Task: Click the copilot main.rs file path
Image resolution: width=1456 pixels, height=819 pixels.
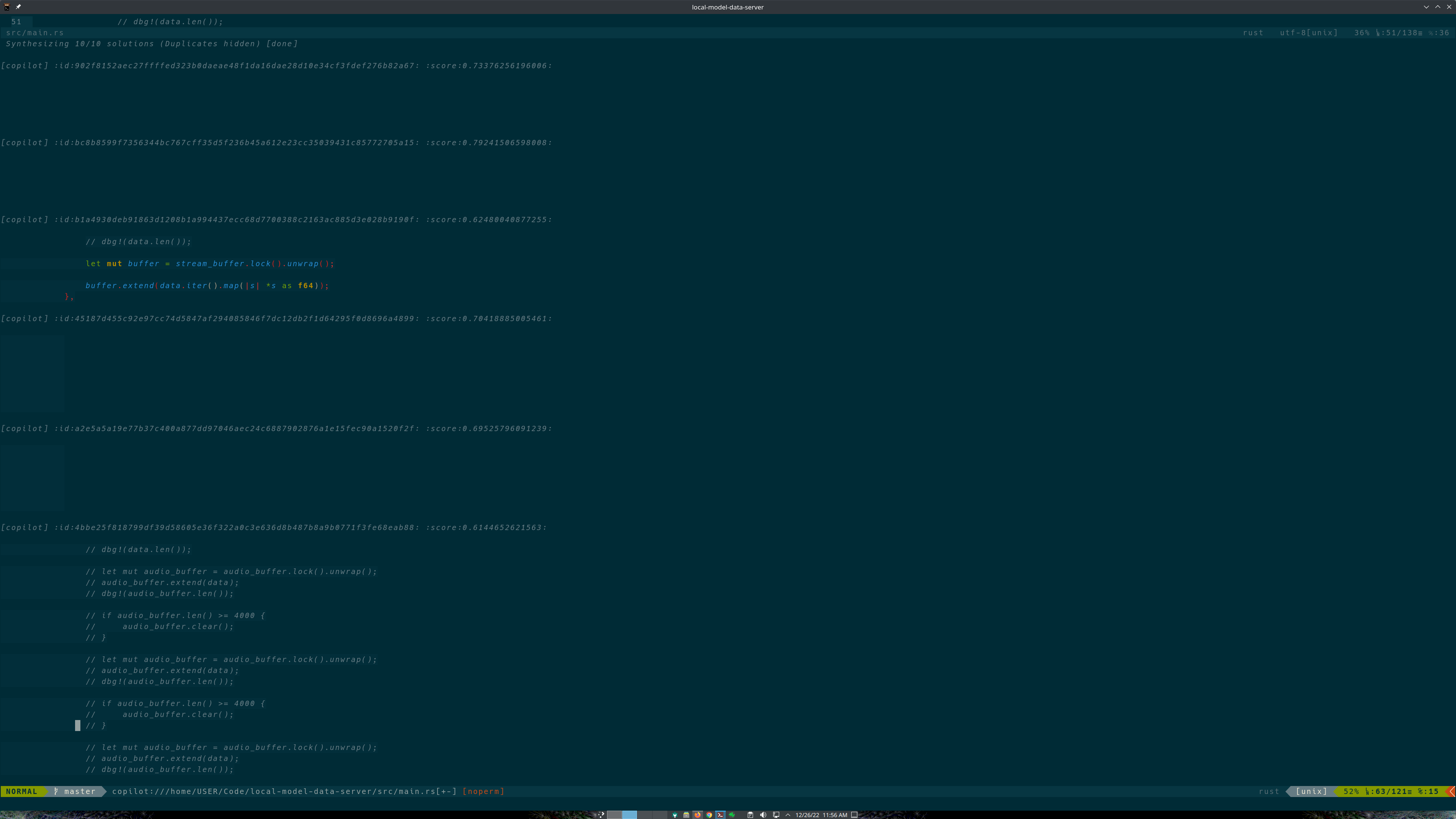Action: (282, 791)
